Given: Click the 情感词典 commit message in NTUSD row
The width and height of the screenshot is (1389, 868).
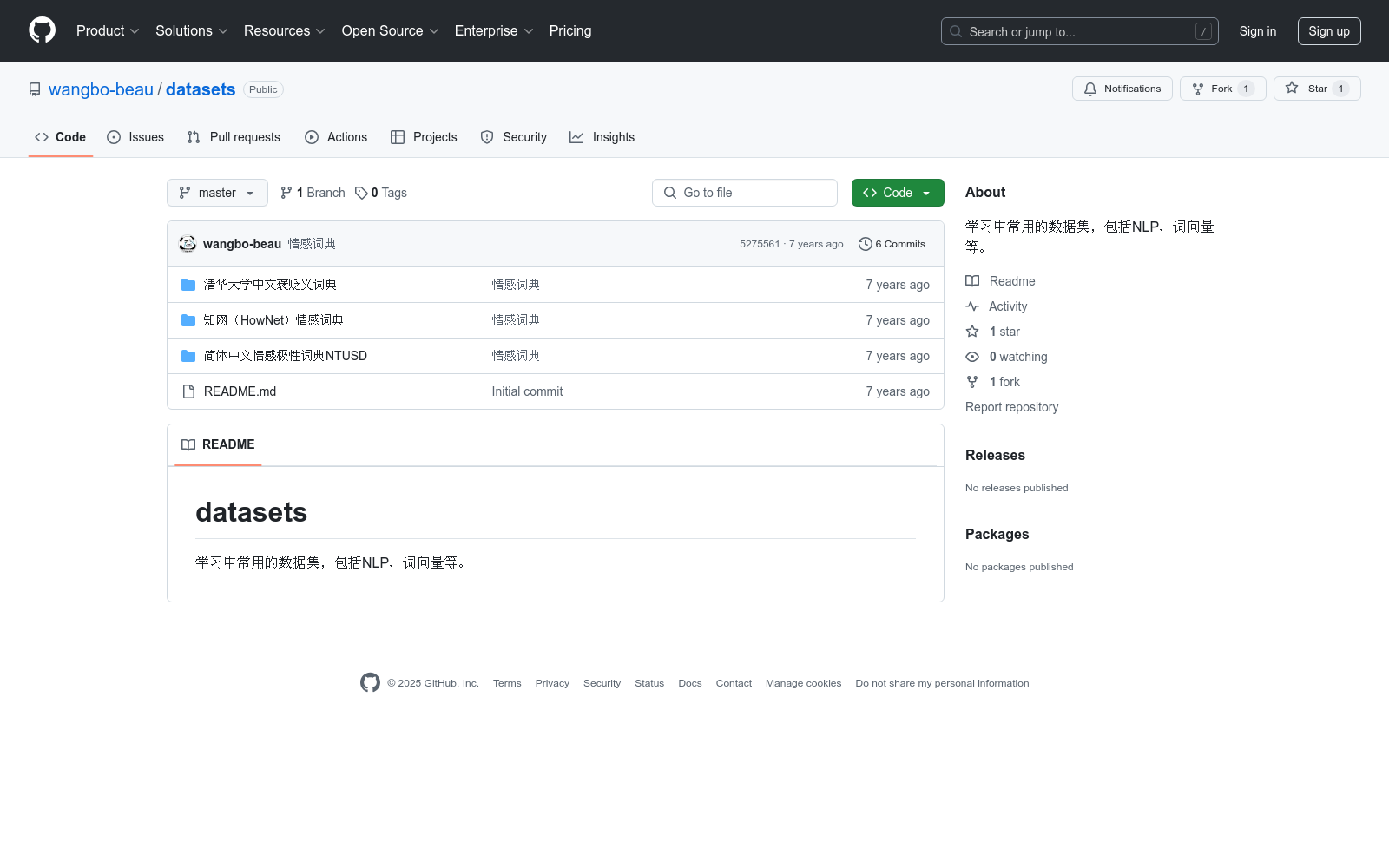Looking at the screenshot, I should point(516,356).
